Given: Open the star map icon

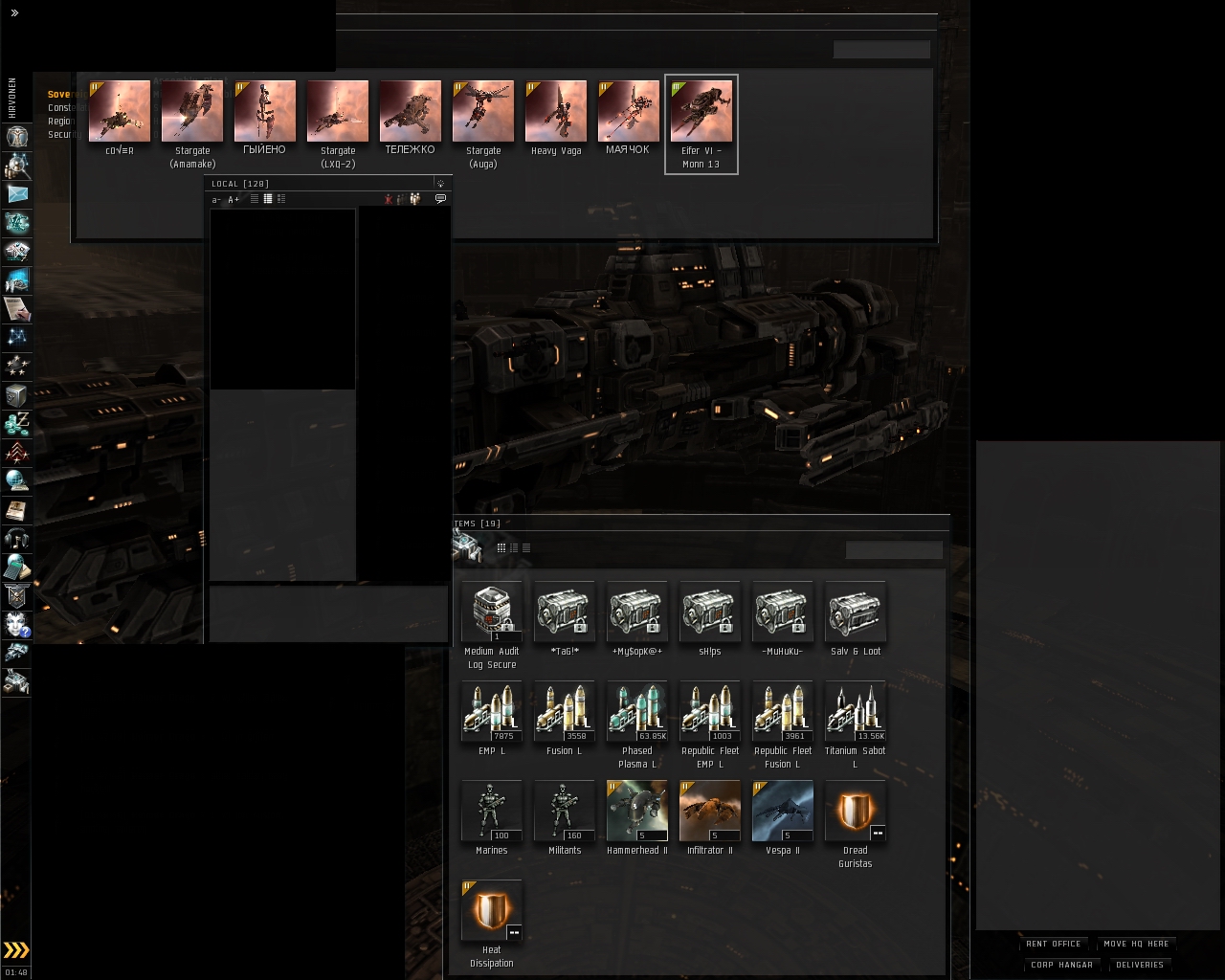Looking at the screenshot, I should click(x=16, y=338).
